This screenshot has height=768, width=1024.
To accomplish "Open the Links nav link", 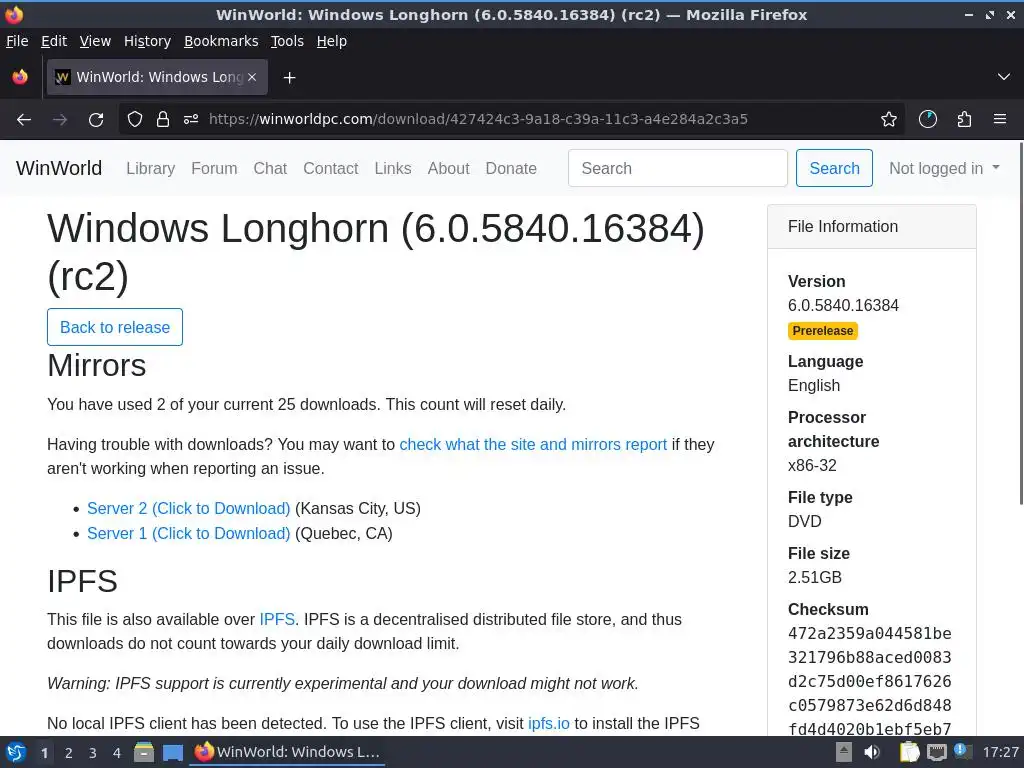I will coord(392,168).
